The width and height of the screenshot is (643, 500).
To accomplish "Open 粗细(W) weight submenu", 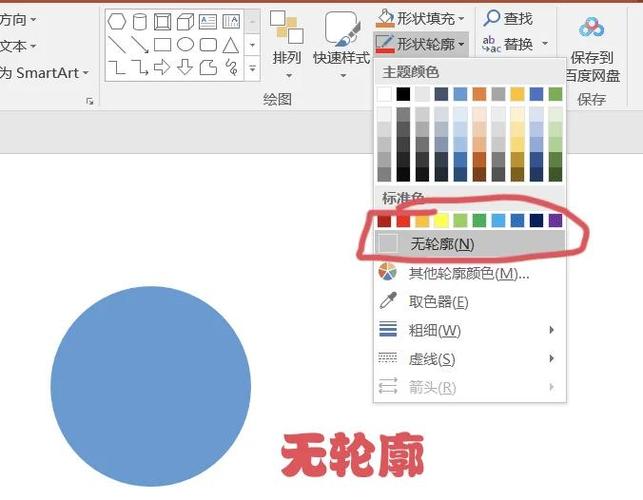I will pyautogui.click(x=470, y=330).
